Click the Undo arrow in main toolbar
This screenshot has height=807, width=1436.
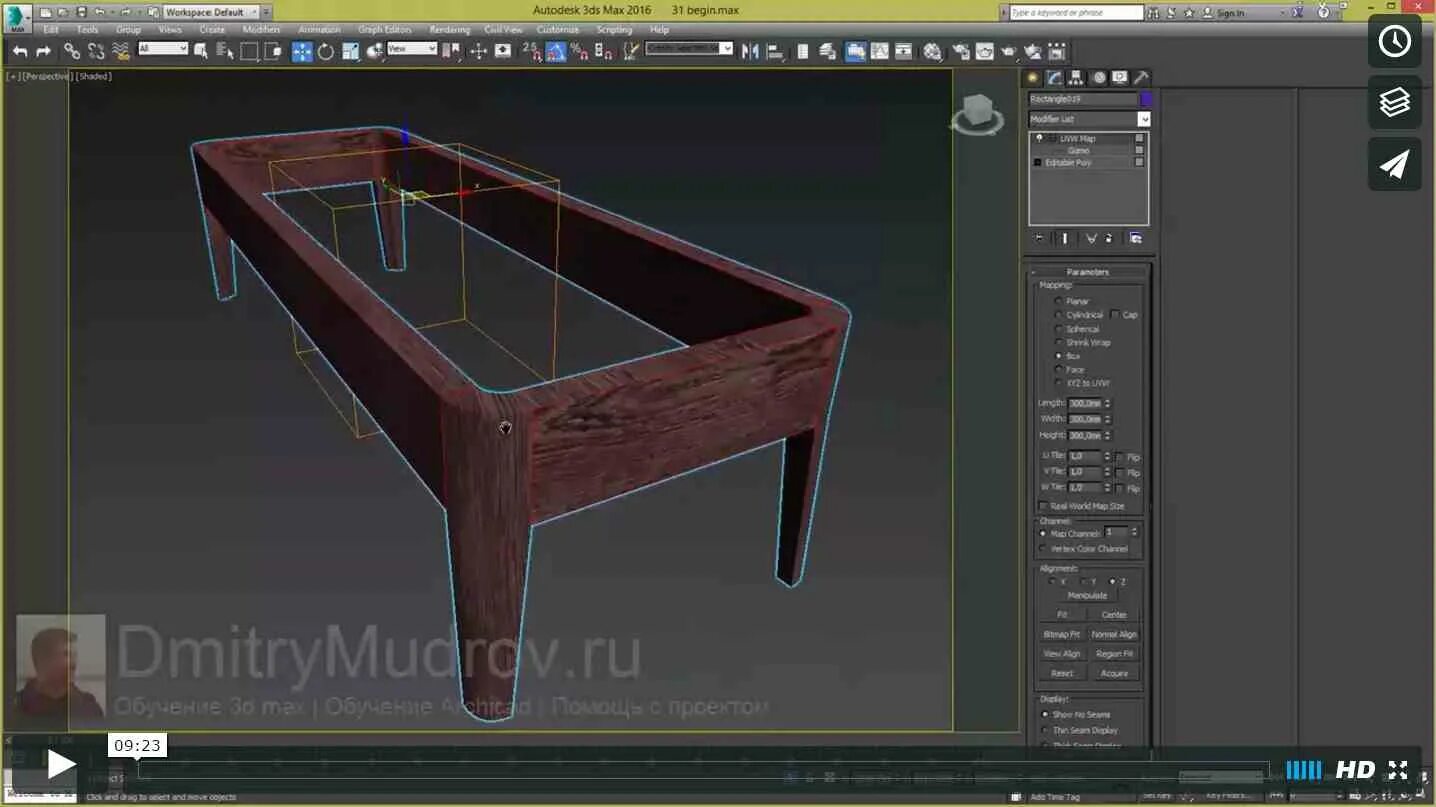coord(20,51)
